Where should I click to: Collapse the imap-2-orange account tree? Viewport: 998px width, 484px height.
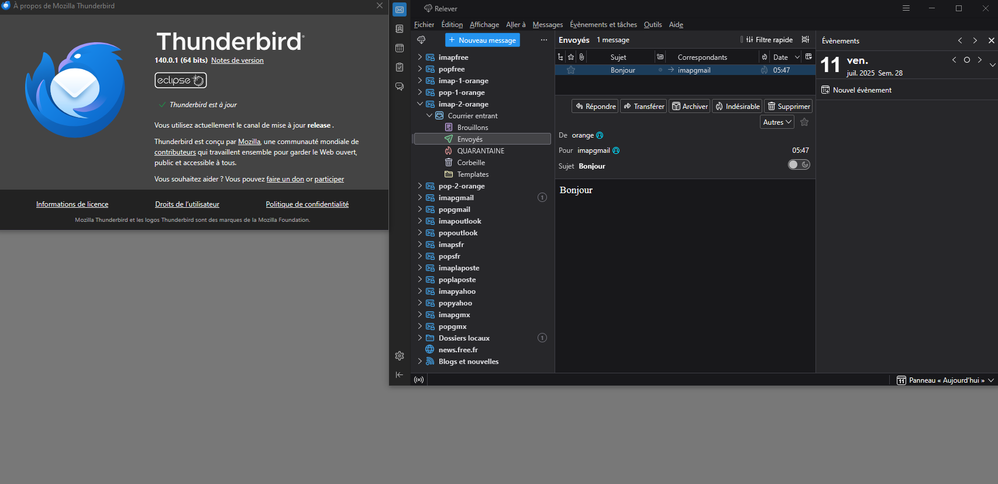click(420, 104)
